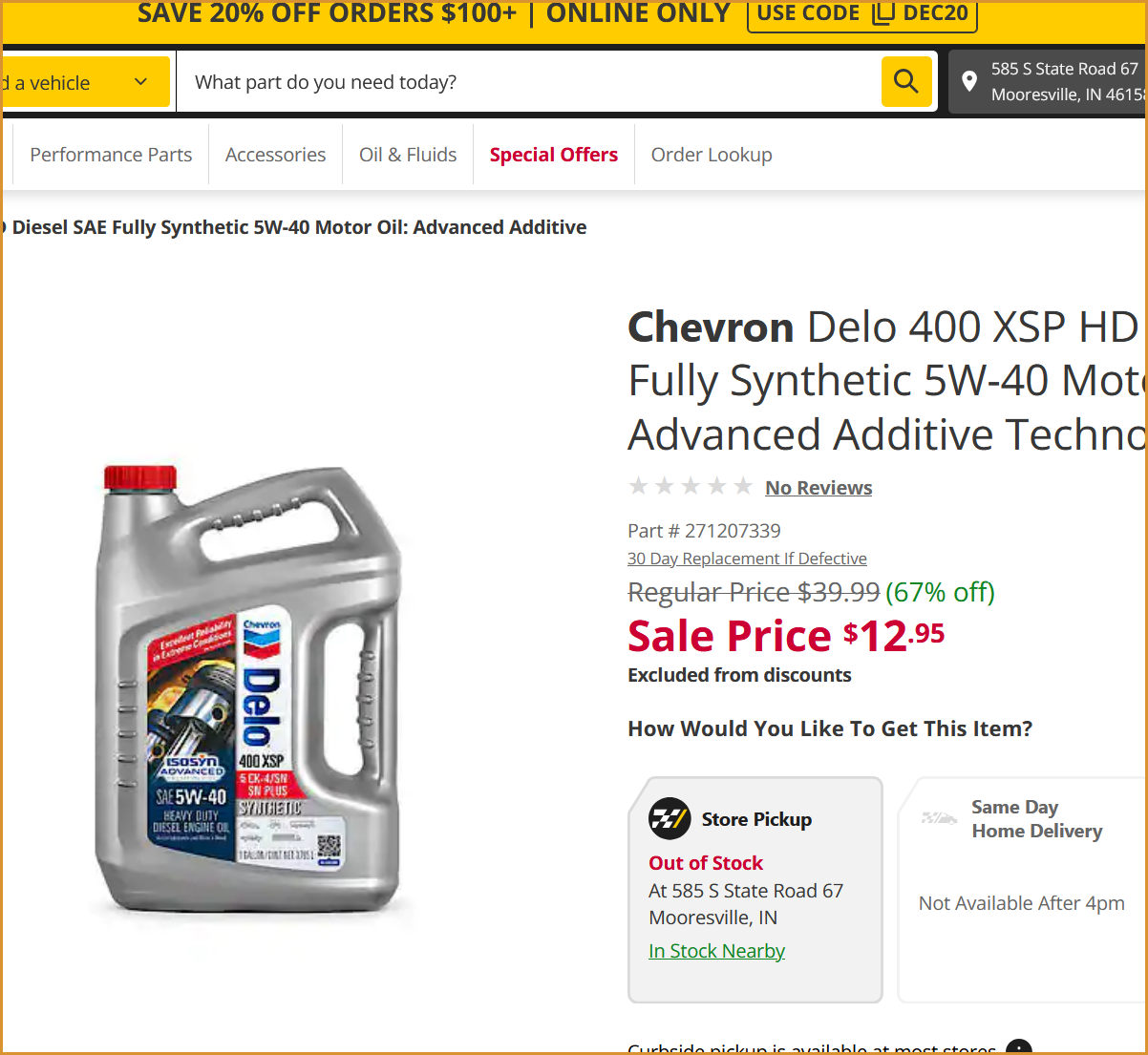Open the 30 Day Replacement If Defective link
Screen dimensions: 1148x1055
click(x=747, y=559)
